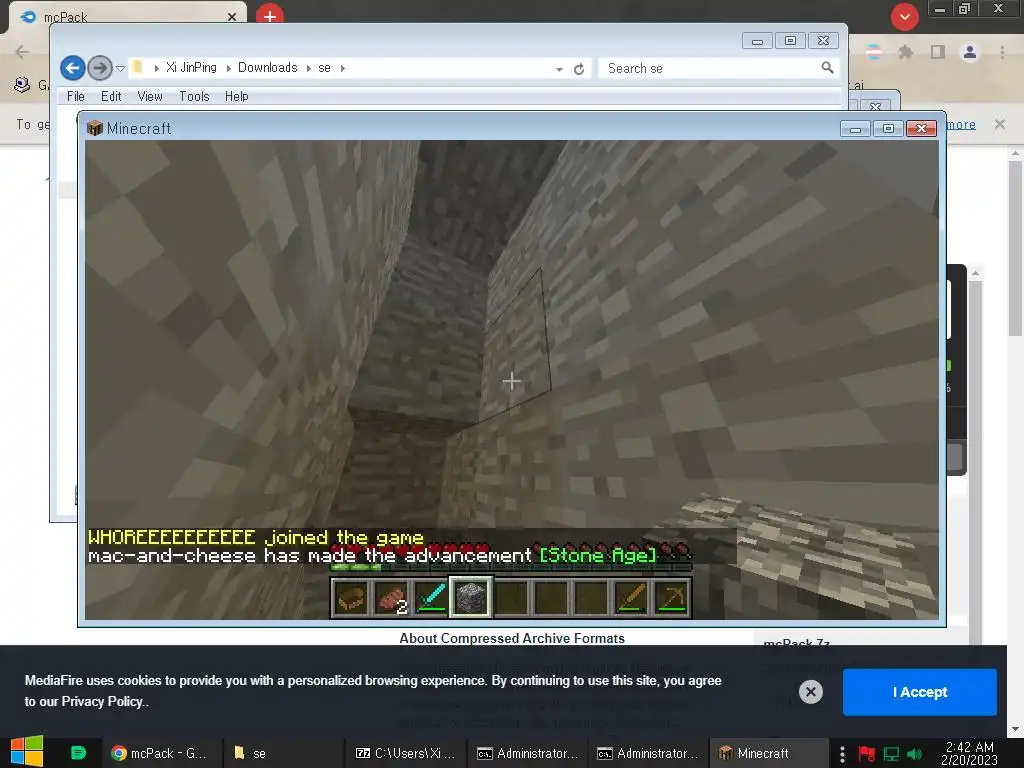Open Chrome three-dot menu

[1002, 52]
